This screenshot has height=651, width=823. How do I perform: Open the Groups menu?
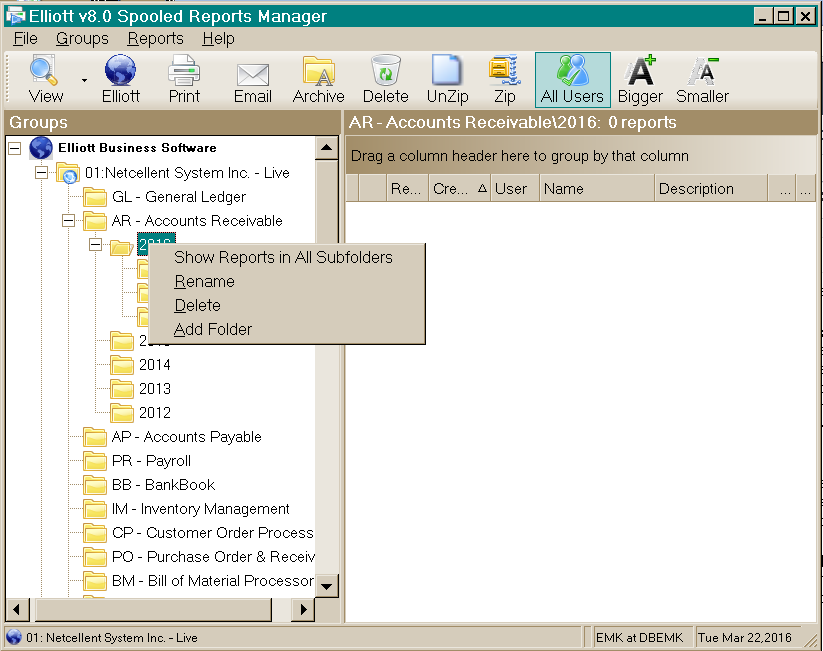[82, 38]
